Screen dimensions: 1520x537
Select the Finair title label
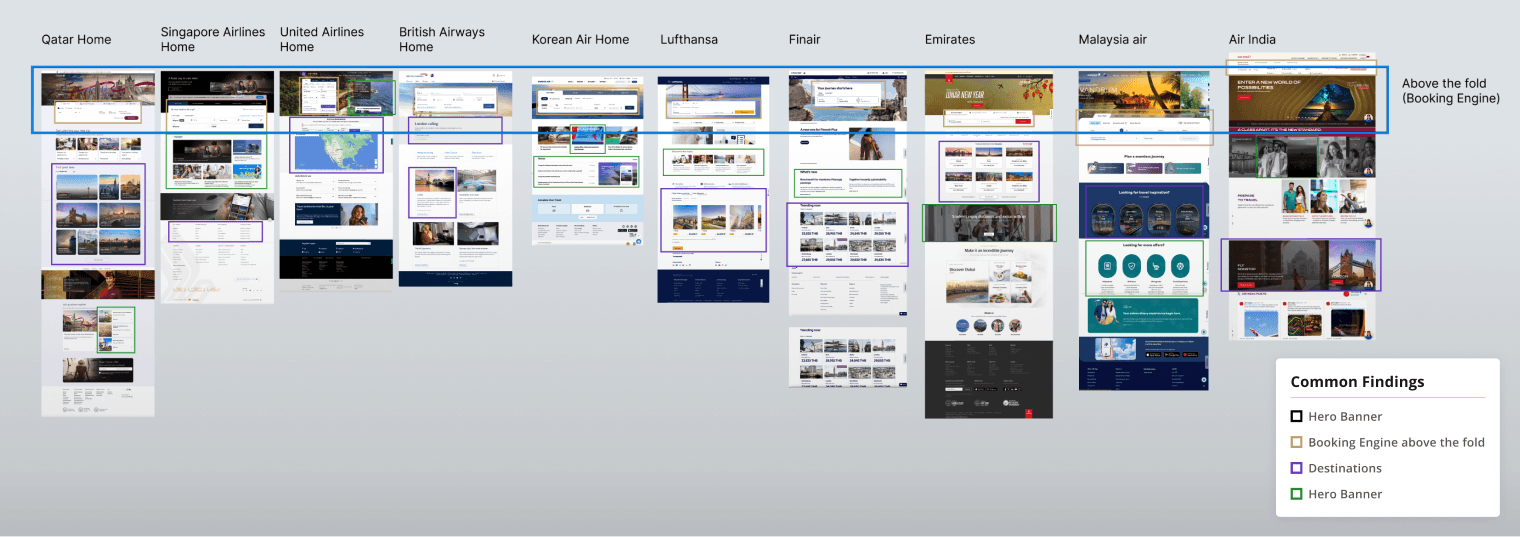(x=804, y=40)
